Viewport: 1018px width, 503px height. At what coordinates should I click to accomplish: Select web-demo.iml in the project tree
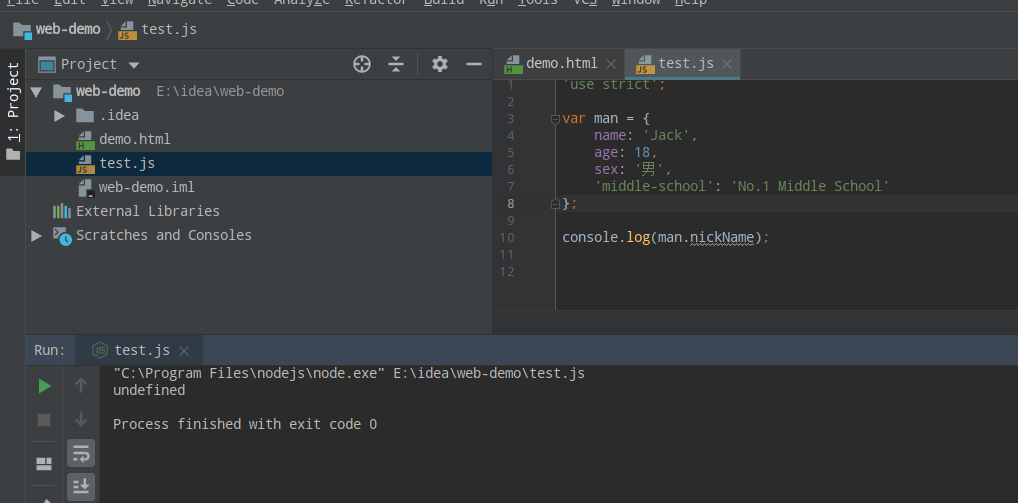(x=147, y=188)
